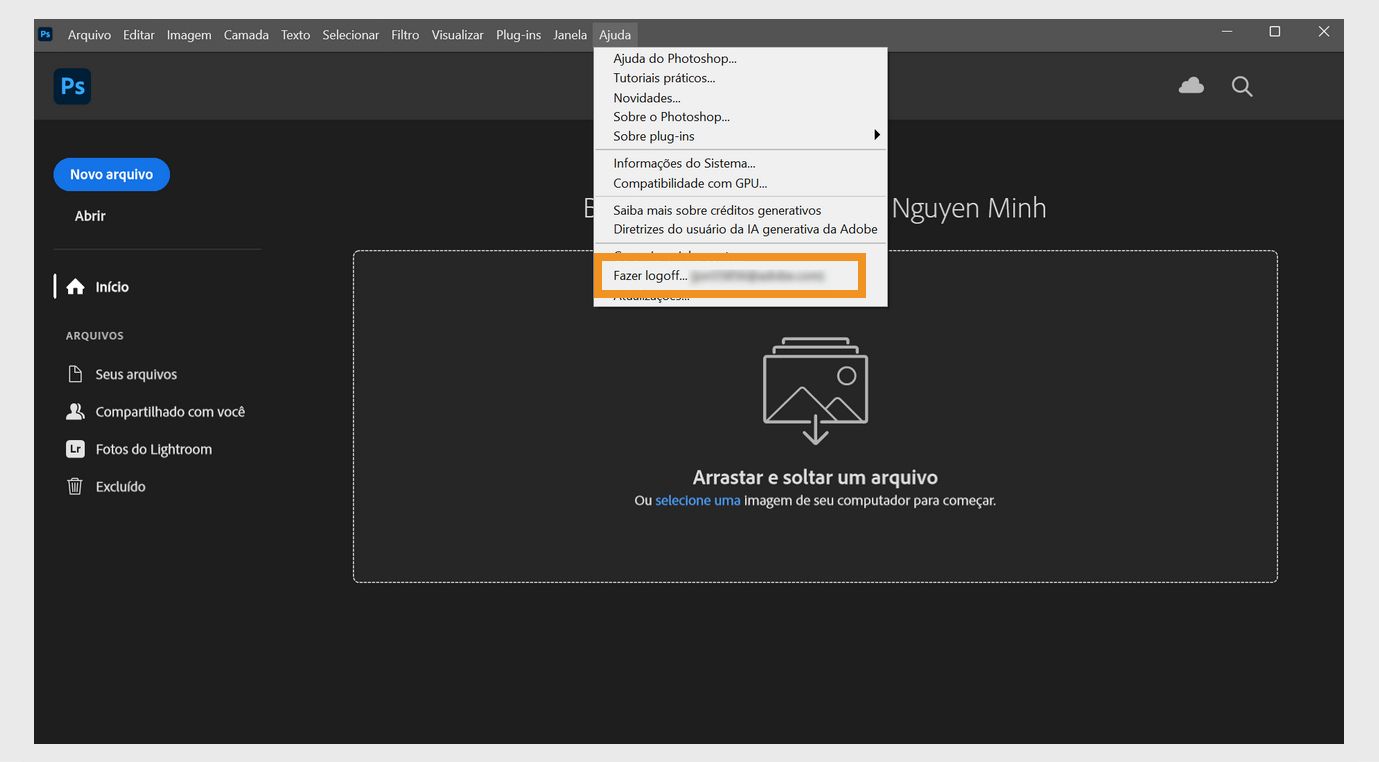Open the Texto menu
1379x762 pixels.
tap(295, 35)
